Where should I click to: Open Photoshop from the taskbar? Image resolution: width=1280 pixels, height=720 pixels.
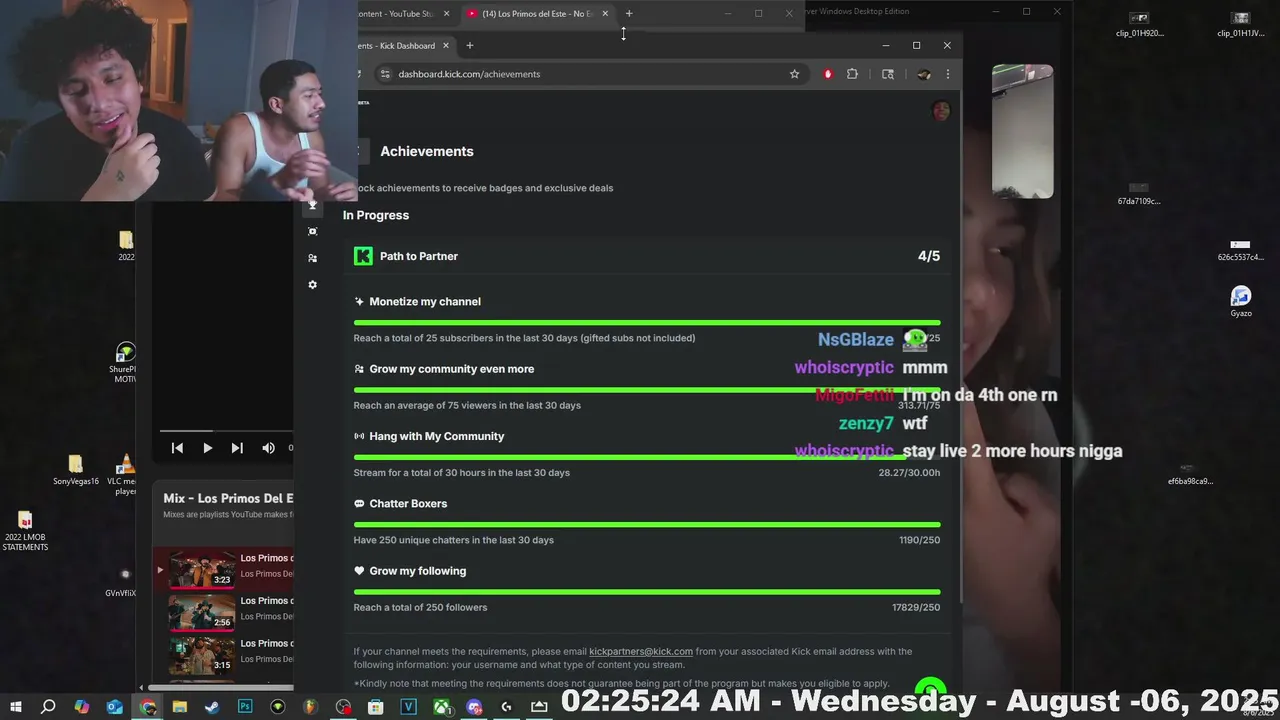[x=245, y=707]
